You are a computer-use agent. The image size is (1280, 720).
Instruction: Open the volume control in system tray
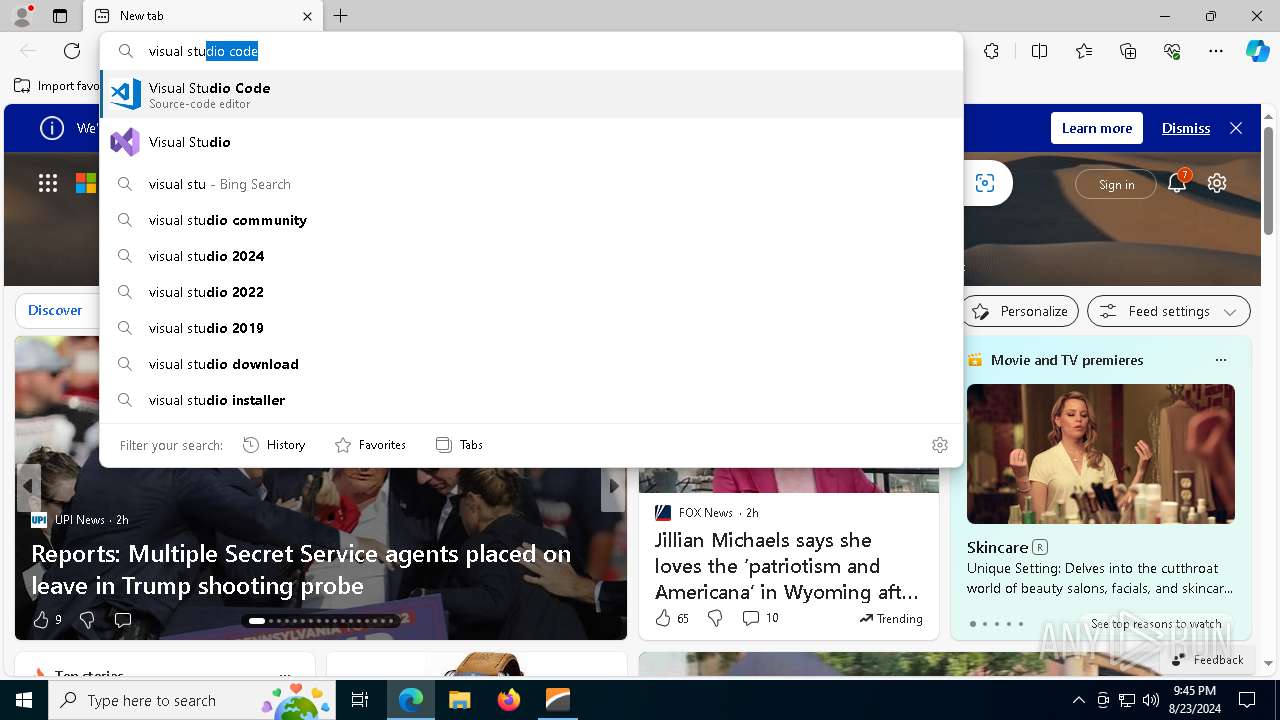click(x=1151, y=700)
